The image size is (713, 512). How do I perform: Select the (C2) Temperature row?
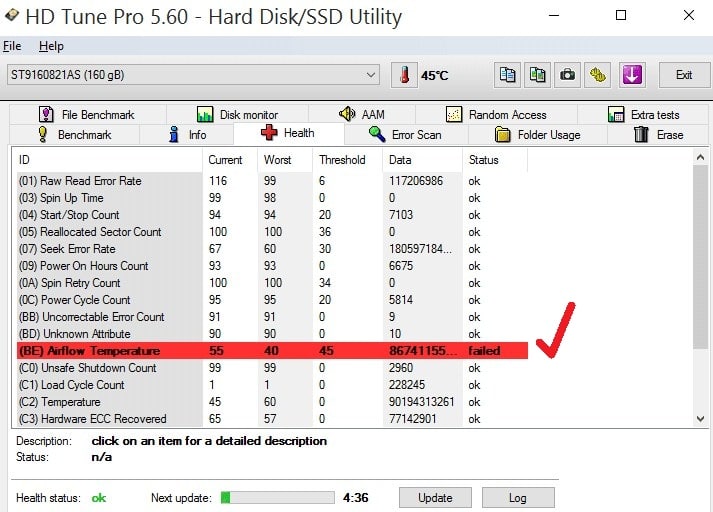(x=272, y=402)
